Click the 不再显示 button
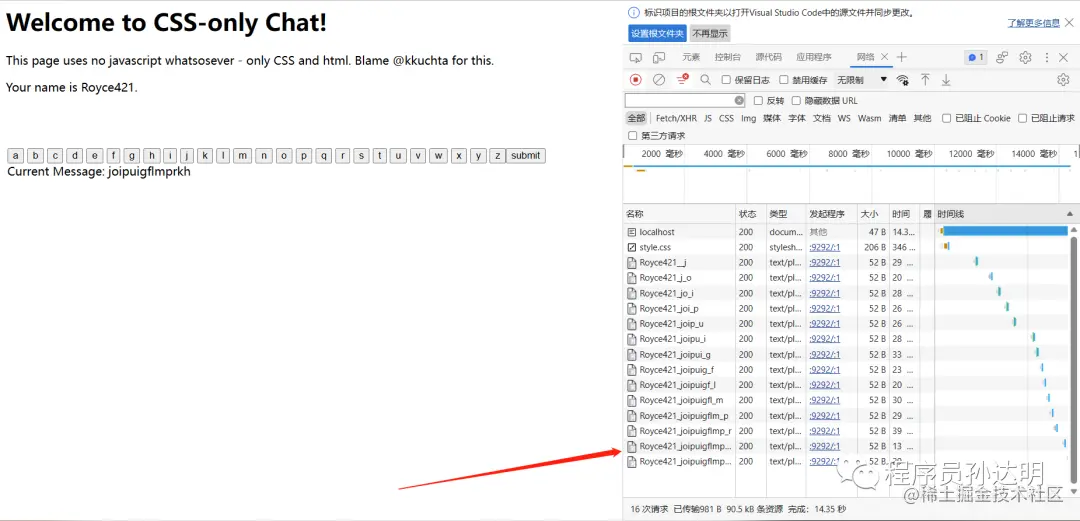 coord(709,34)
